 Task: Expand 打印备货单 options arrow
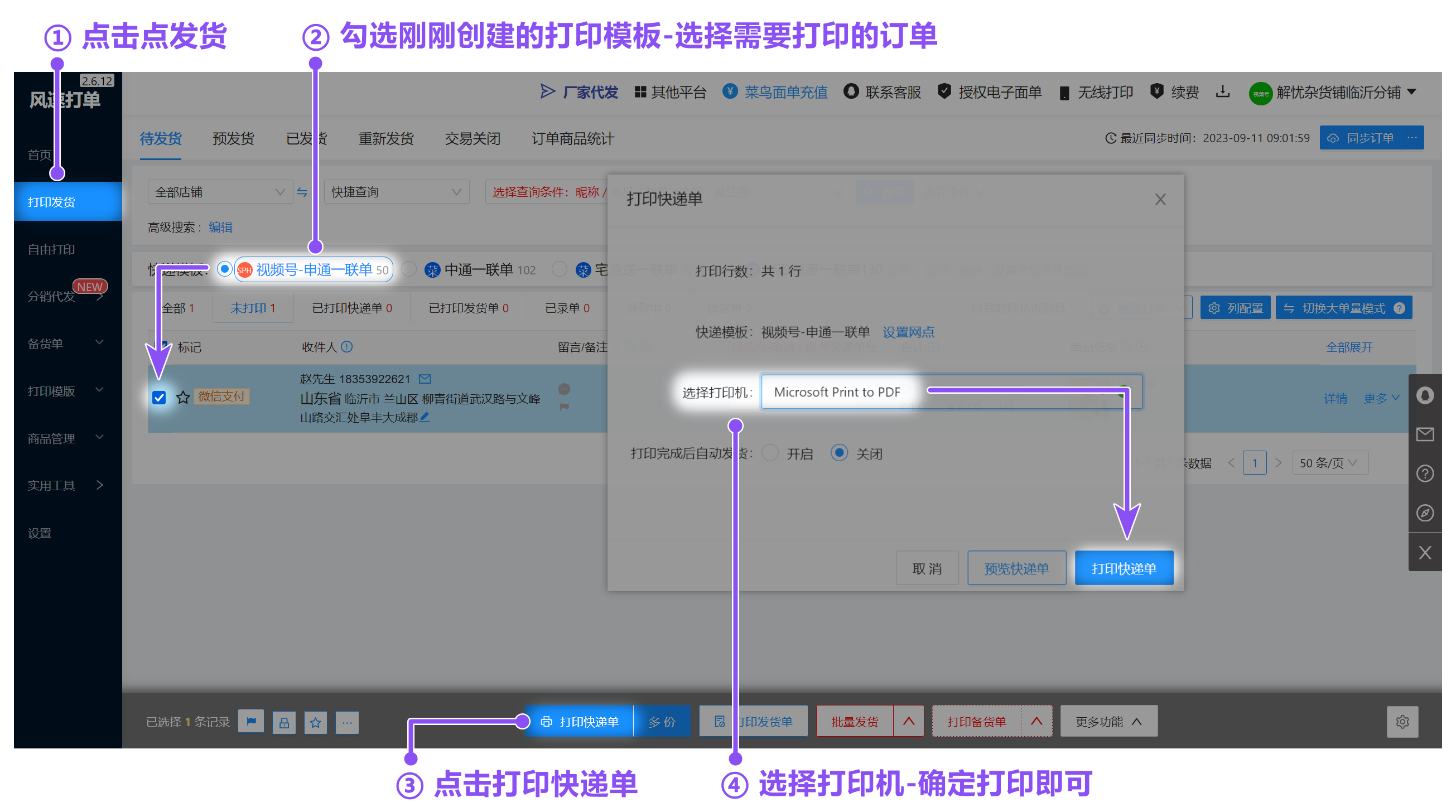[x=1036, y=722]
